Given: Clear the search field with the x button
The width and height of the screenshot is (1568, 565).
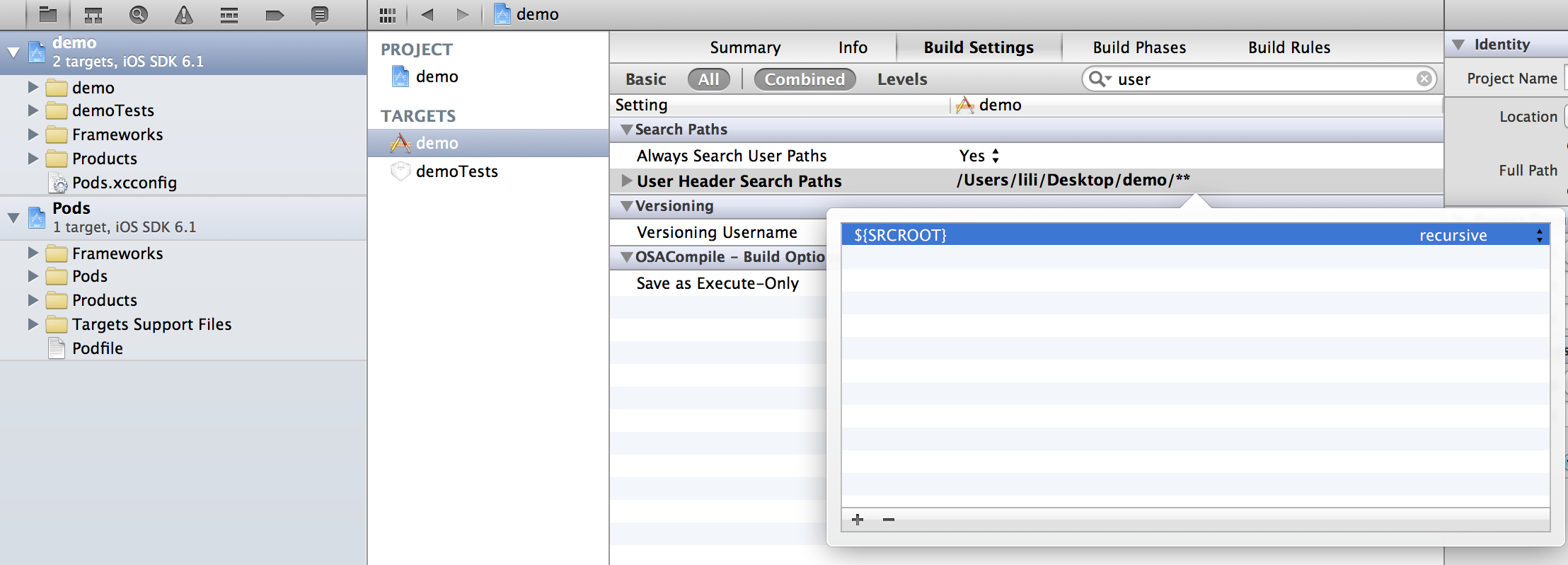Looking at the screenshot, I should (1424, 79).
